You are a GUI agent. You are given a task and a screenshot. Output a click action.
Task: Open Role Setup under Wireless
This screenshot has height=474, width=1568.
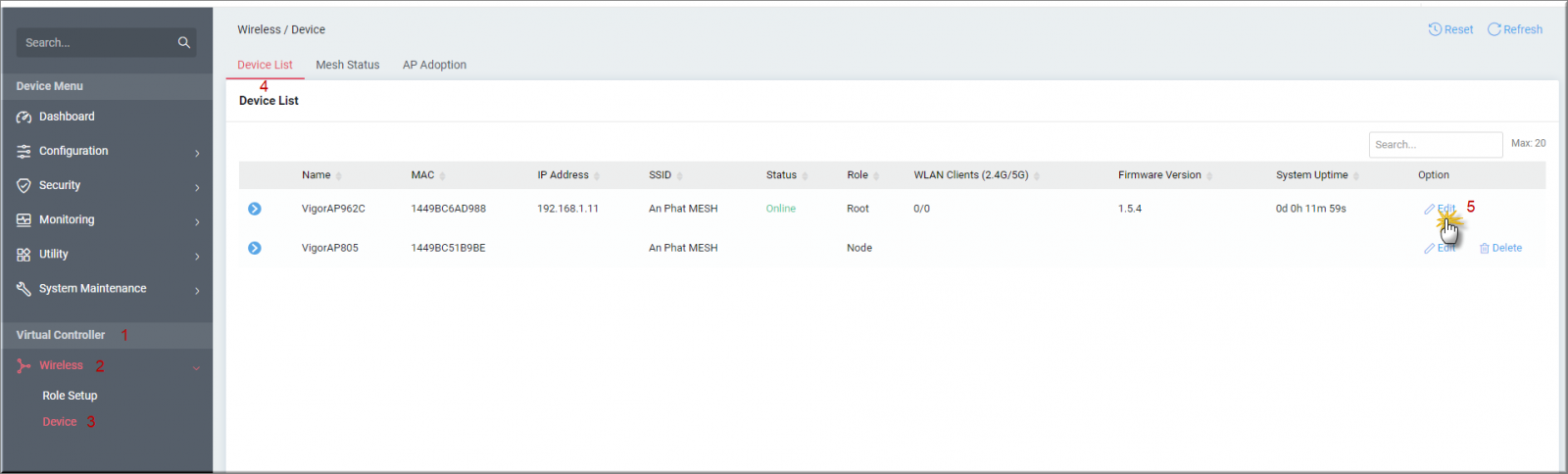click(70, 396)
